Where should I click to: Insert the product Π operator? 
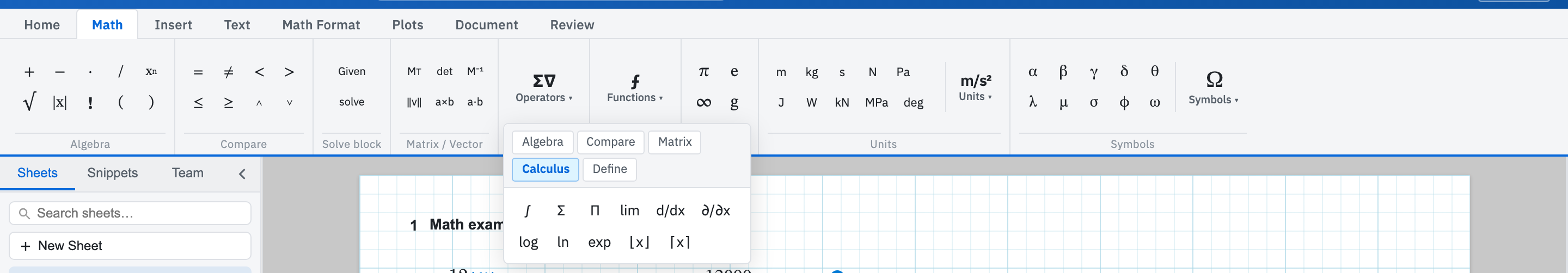pyautogui.click(x=595, y=210)
